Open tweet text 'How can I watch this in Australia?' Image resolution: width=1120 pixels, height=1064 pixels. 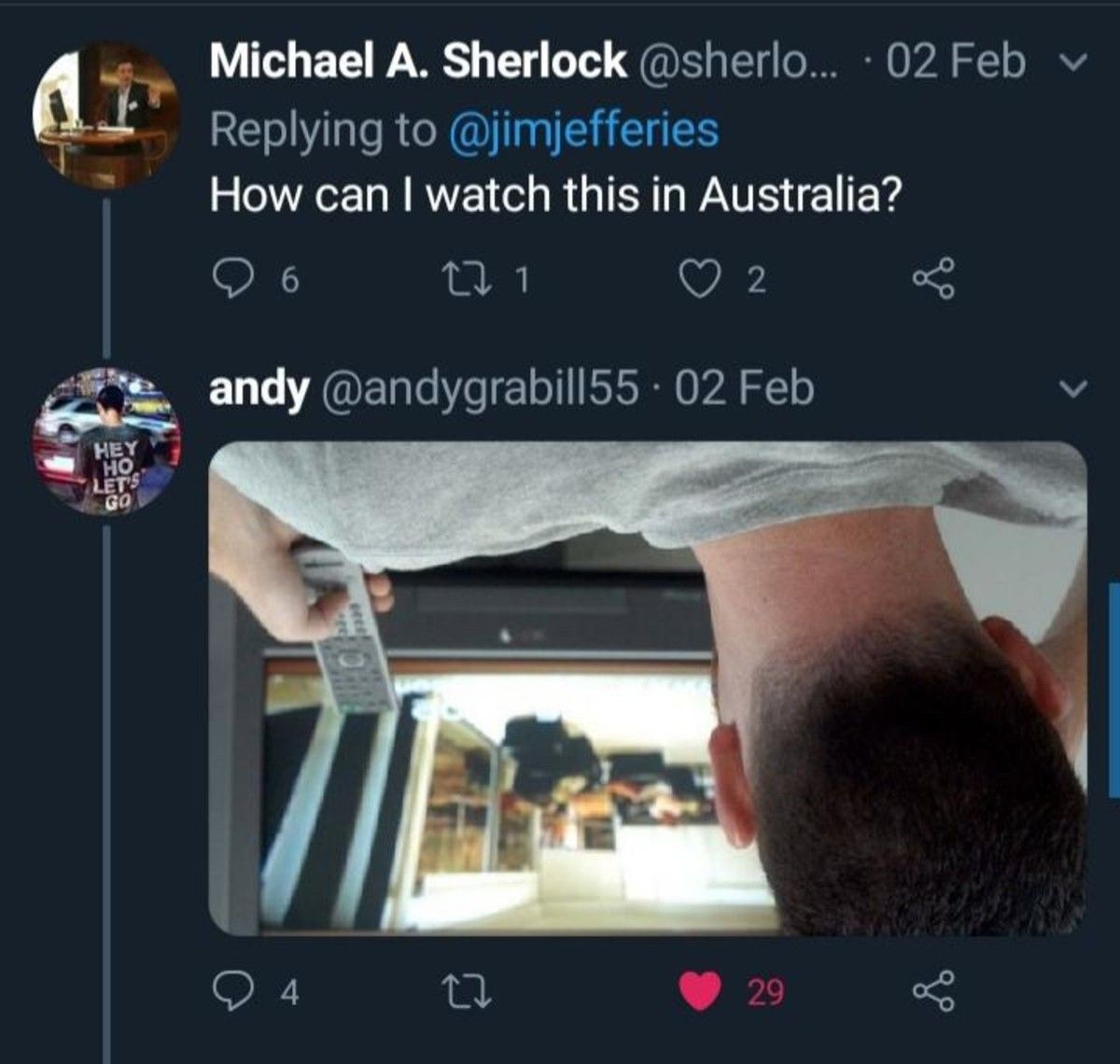(x=556, y=195)
